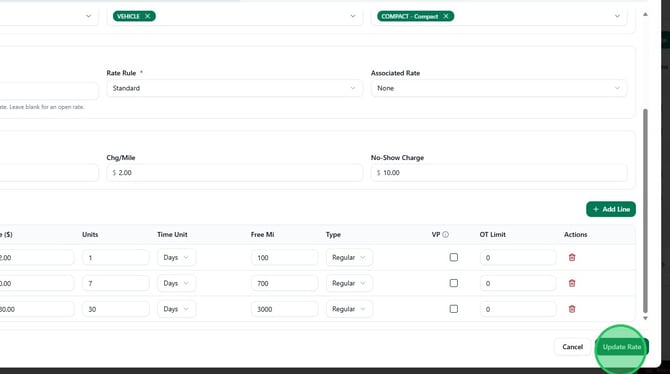Click the Chg/Mile input field
Screen dimensions: 670x374
[234, 173]
